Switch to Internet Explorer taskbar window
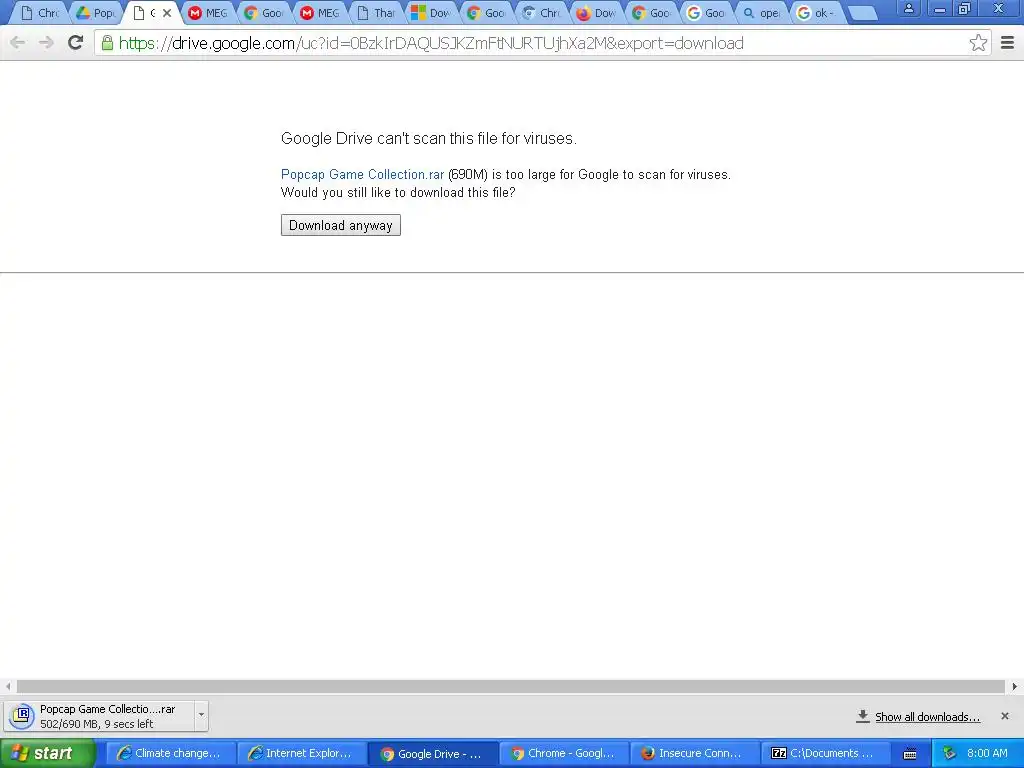Screen dimensions: 1024x768 tap(301, 754)
